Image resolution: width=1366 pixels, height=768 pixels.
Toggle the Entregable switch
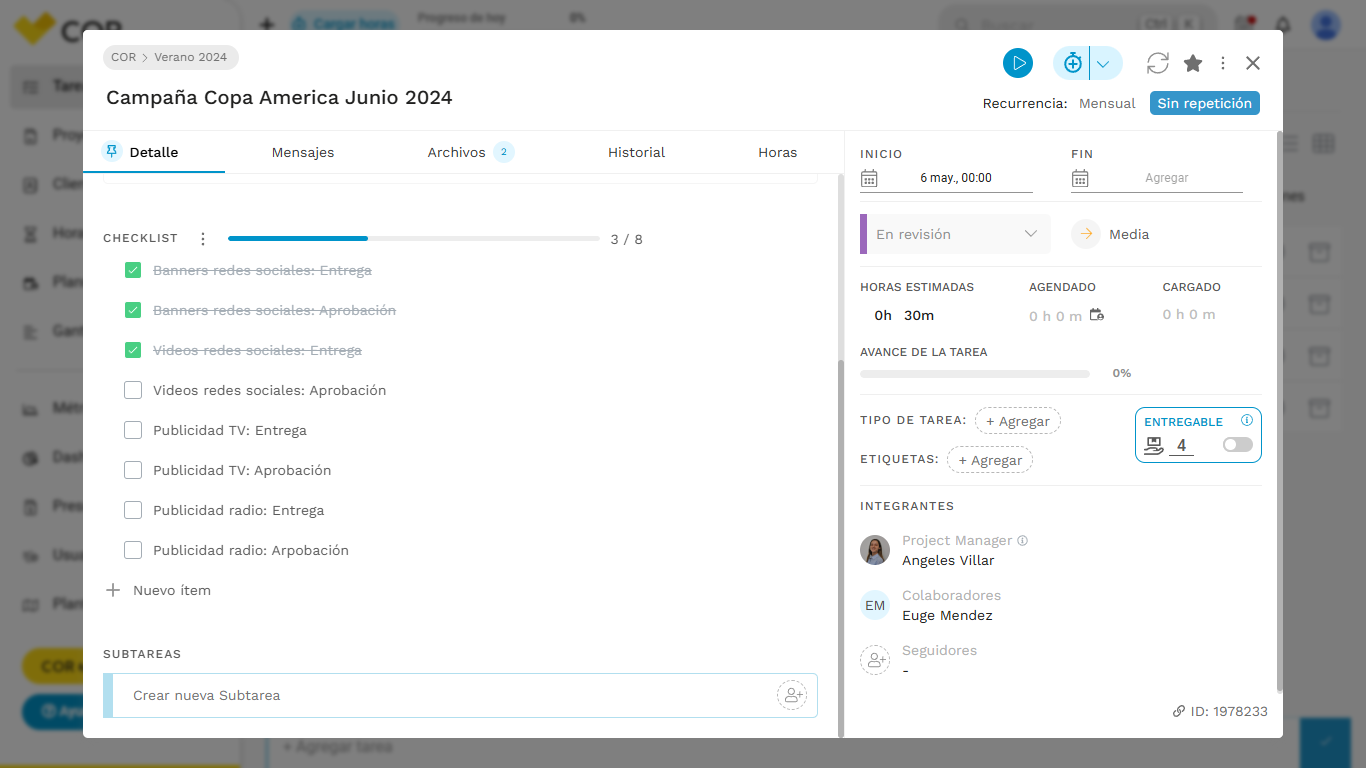(1237, 445)
